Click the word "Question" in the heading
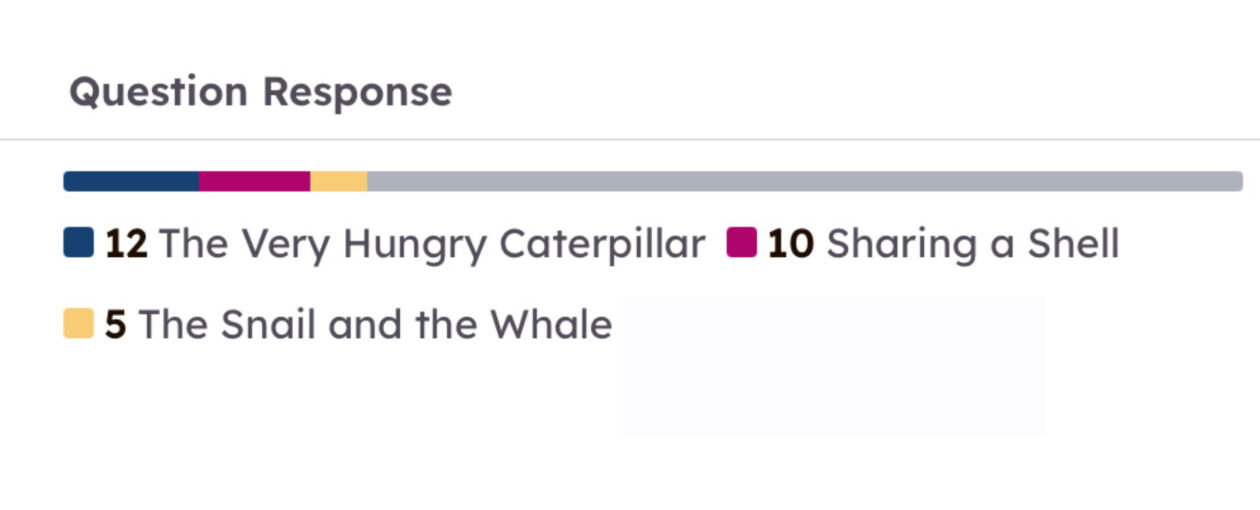The width and height of the screenshot is (1260, 510). [x=158, y=93]
